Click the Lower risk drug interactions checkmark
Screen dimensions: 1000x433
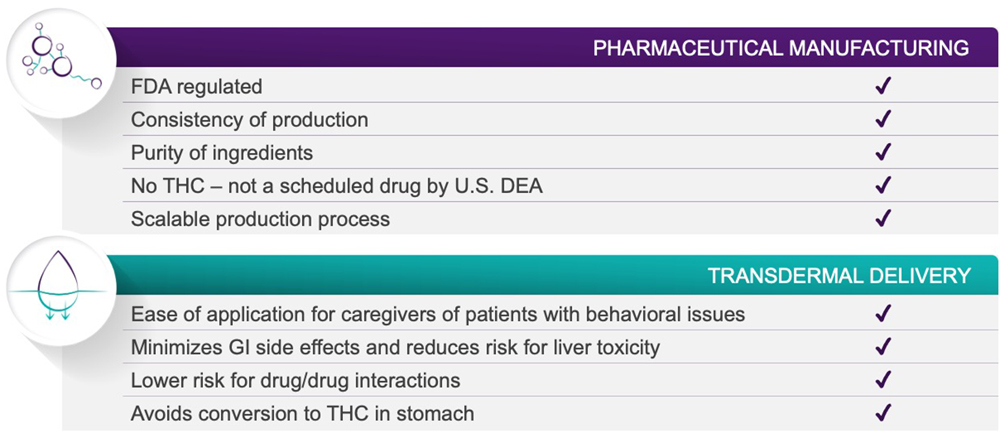[x=883, y=380]
